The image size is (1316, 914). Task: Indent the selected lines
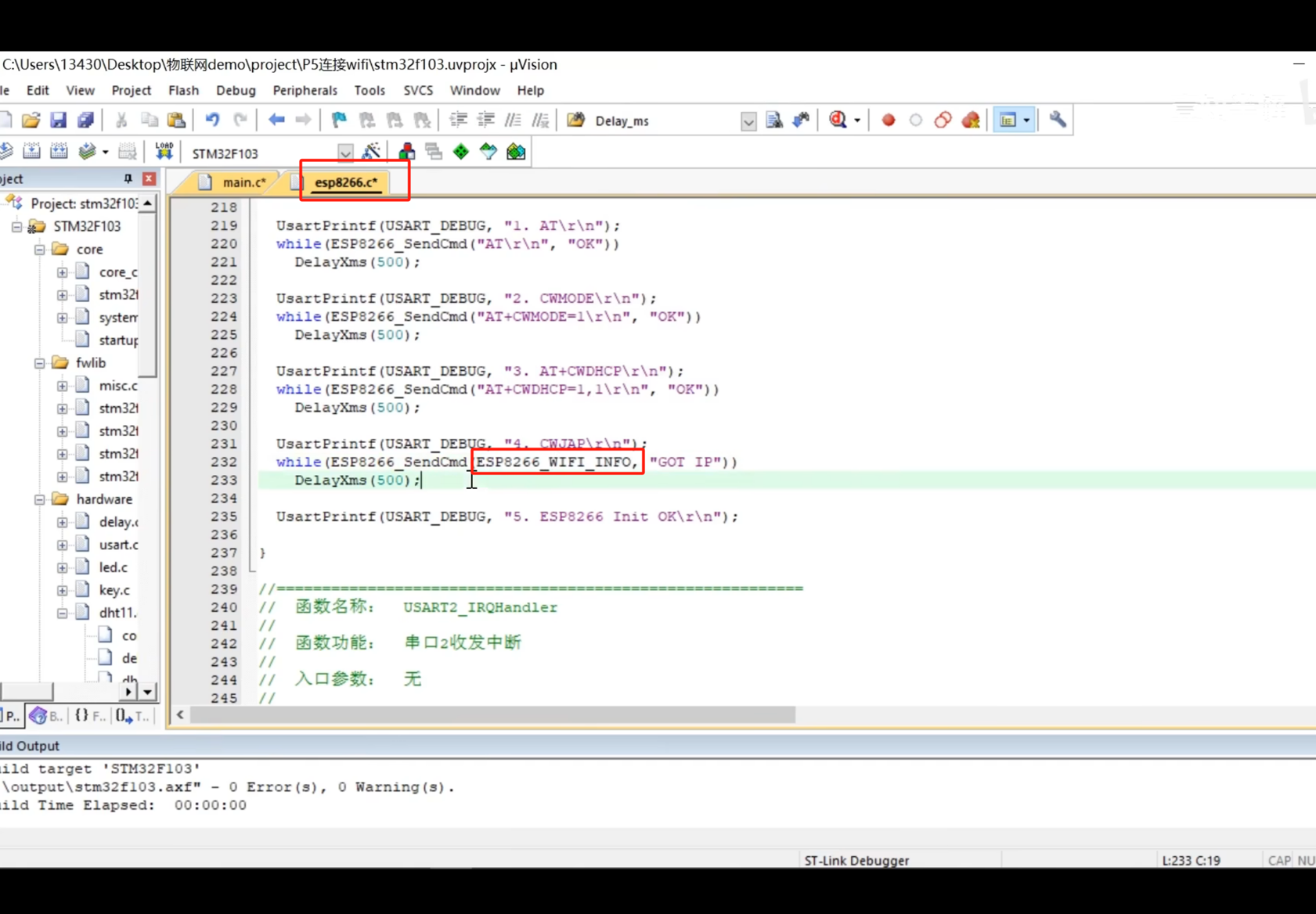[x=458, y=120]
